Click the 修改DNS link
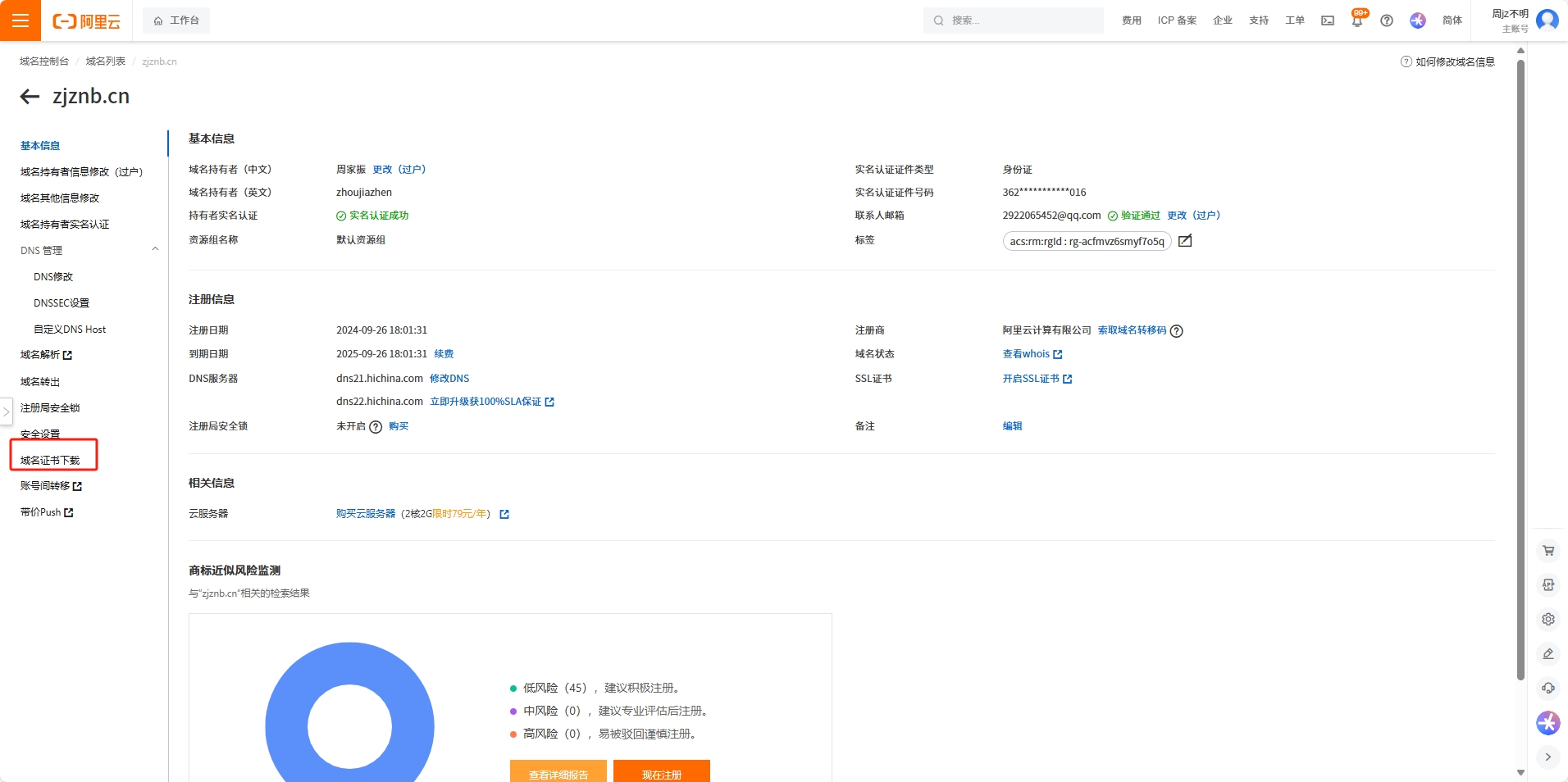The height and width of the screenshot is (782, 1568). [449, 379]
